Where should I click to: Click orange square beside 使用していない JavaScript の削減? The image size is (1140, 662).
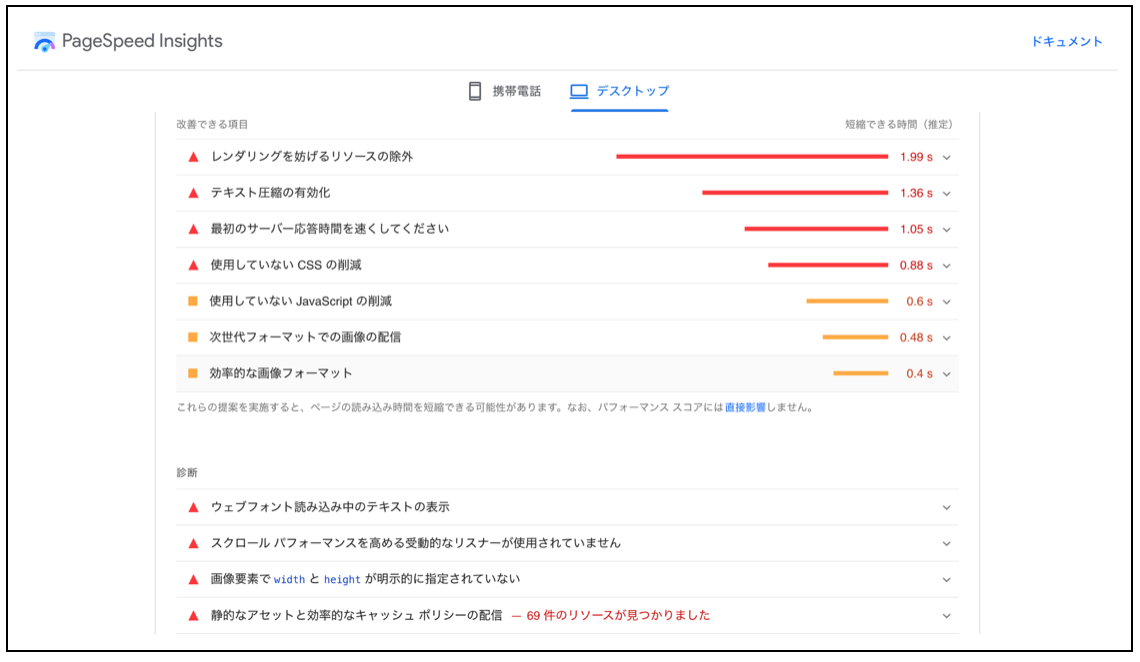point(193,301)
